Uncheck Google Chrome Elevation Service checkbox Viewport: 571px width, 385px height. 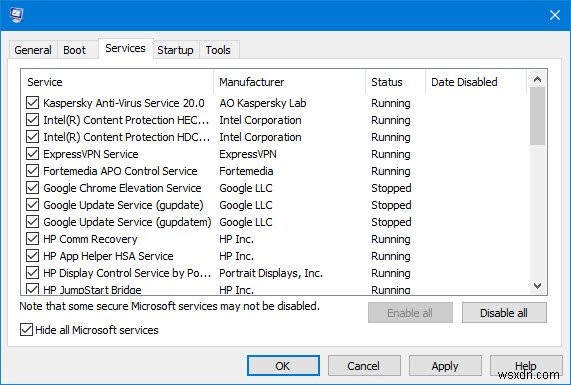click(x=32, y=188)
